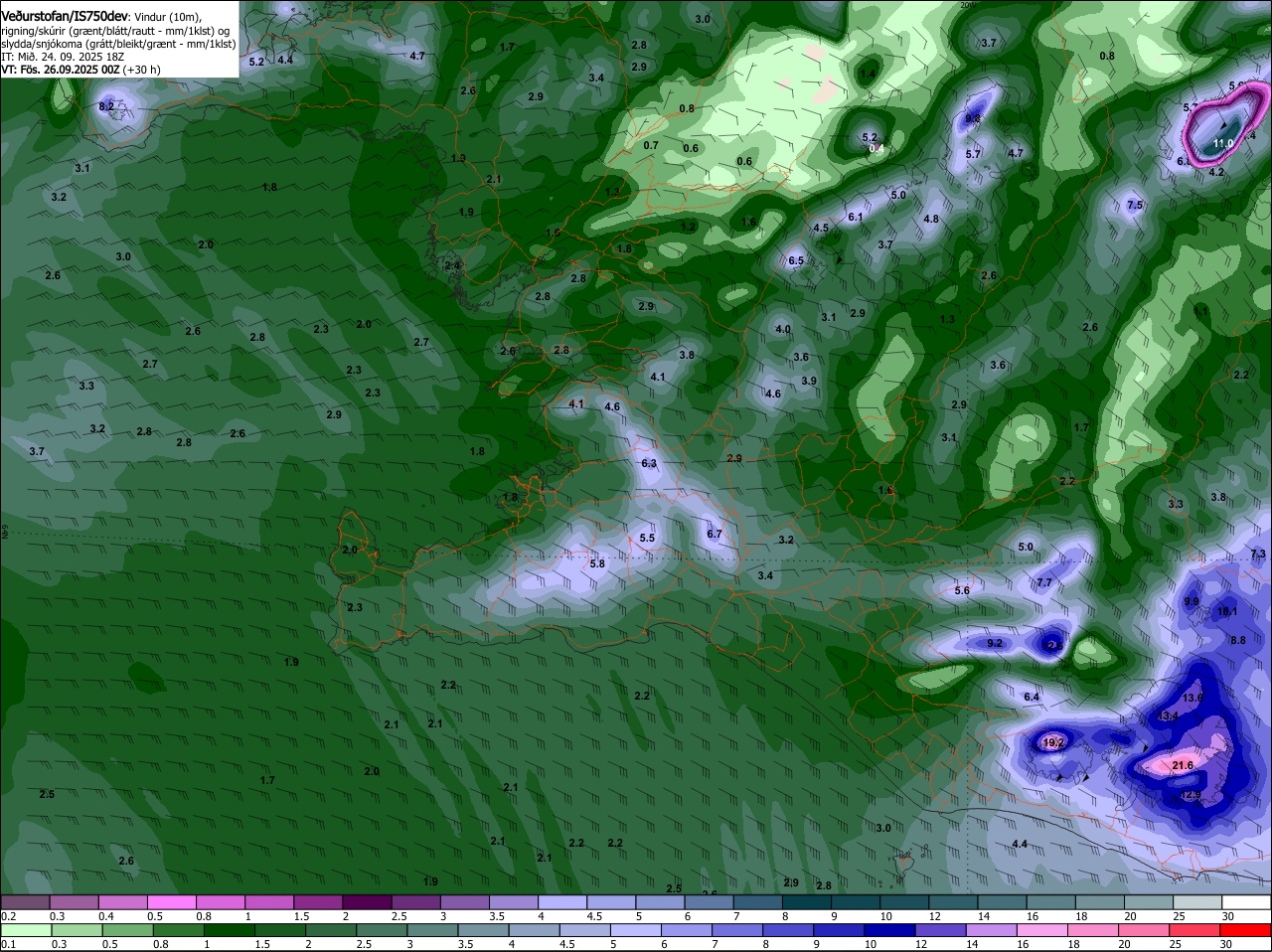Image resolution: width=1272 pixels, height=952 pixels.
Task: Click the 5.8 value on the map
Action: (597, 564)
